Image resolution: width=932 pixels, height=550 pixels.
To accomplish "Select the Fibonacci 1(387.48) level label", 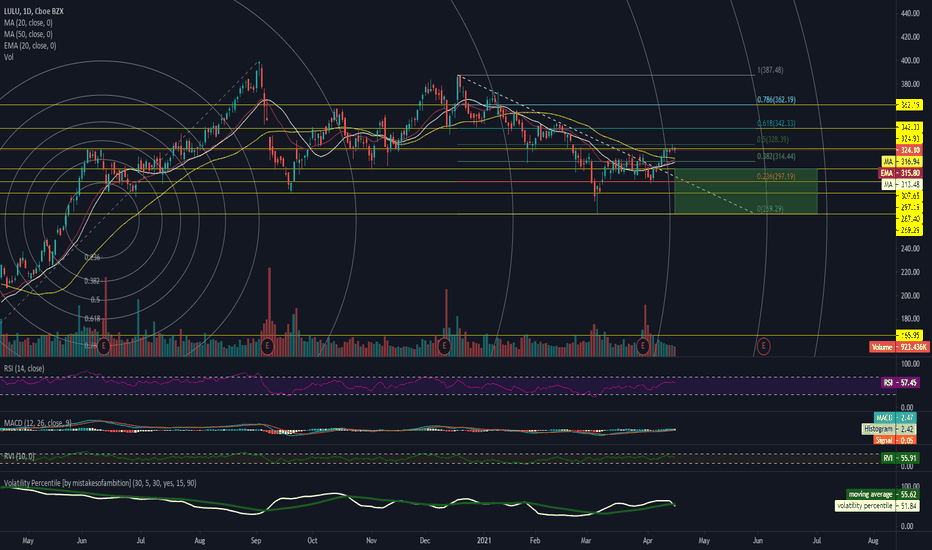I will tap(770, 70).
